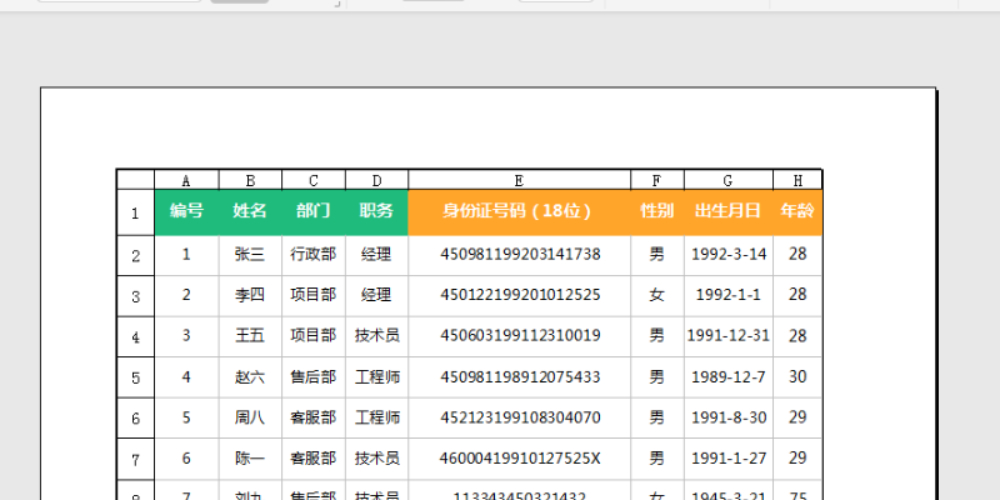Click ID number 450981198912075433
Screen dimensions: 1000x500
coord(520,377)
